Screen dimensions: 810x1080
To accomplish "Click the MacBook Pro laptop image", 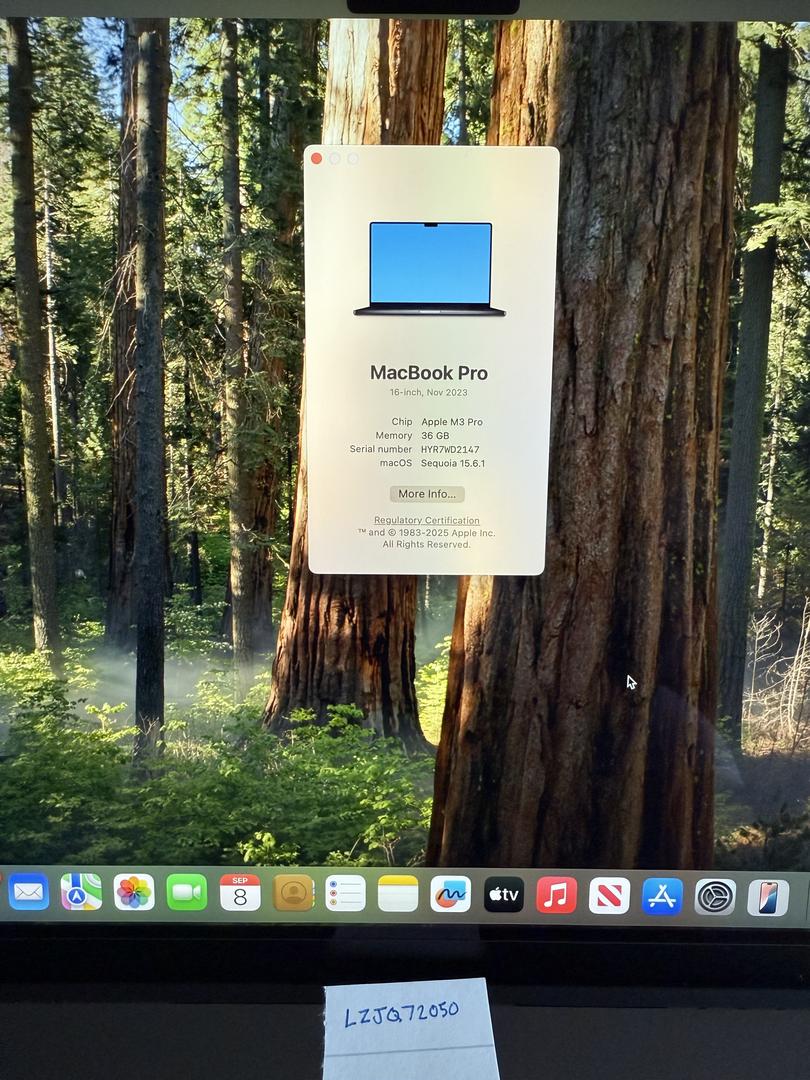I will pyautogui.click(x=430, y=269).
